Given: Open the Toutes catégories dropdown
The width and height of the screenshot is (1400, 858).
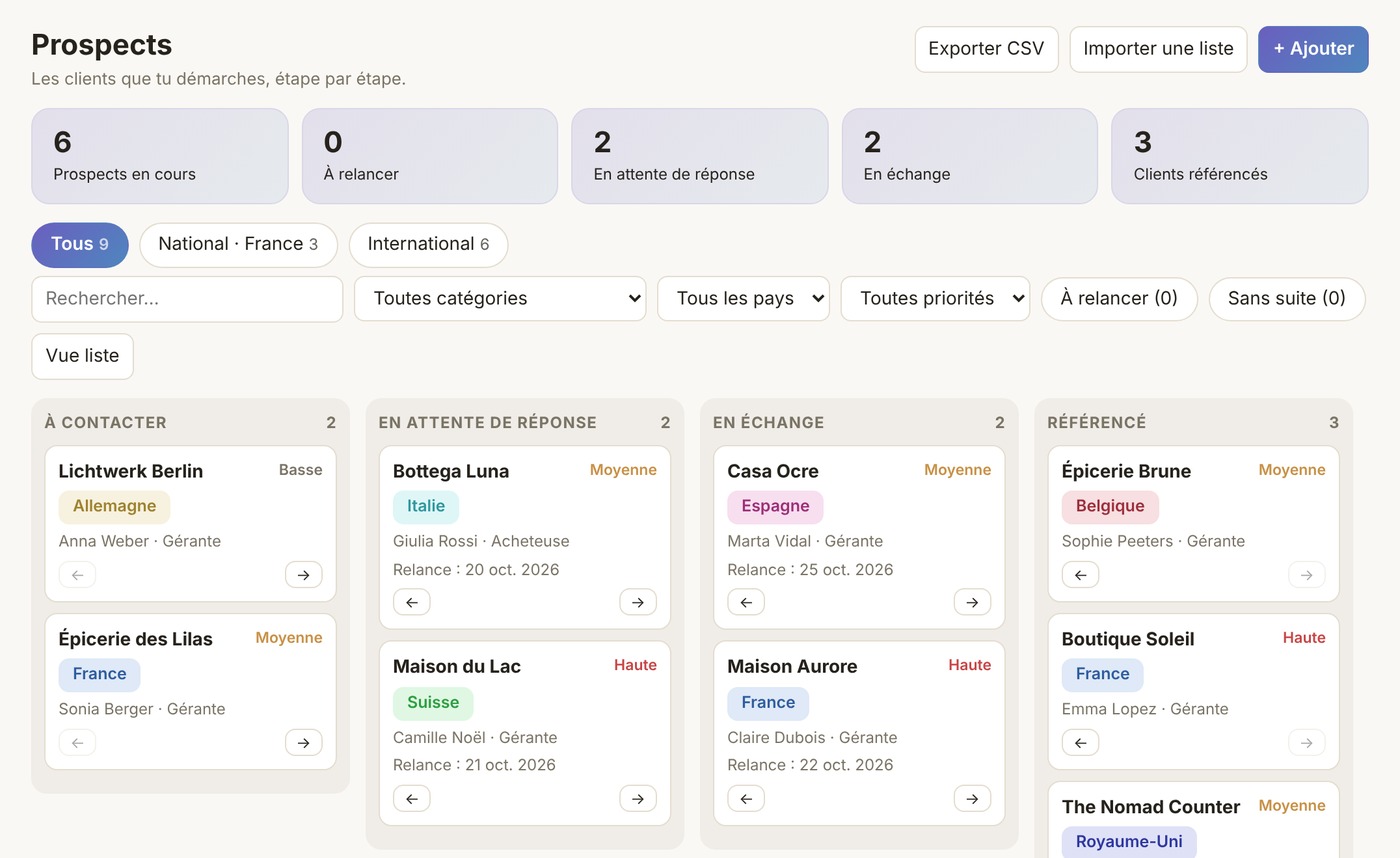Looking at the screenshot, I should pyautogui.click(x=500, y=299).
